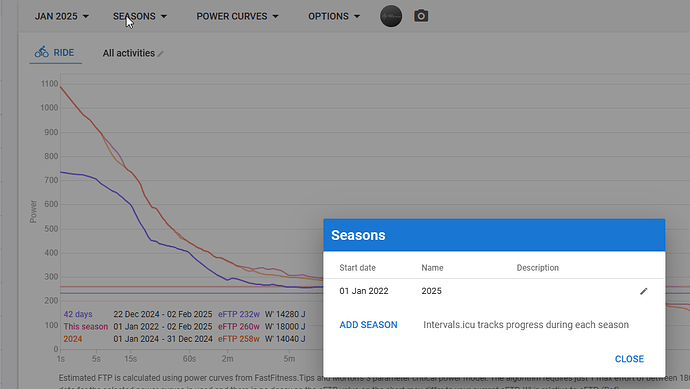Expand the OPTIONS menu
690x389 pixels.
[x=334, y=16]
